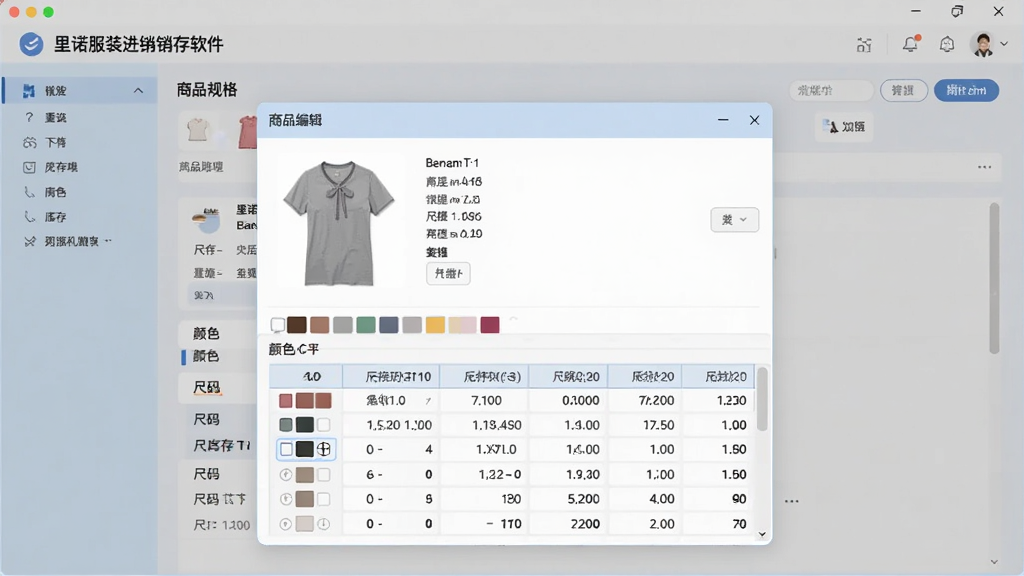Open the scan frame icon left of the bell
The height and width of the screenshot is (576, 1024).
click(864, 45)
